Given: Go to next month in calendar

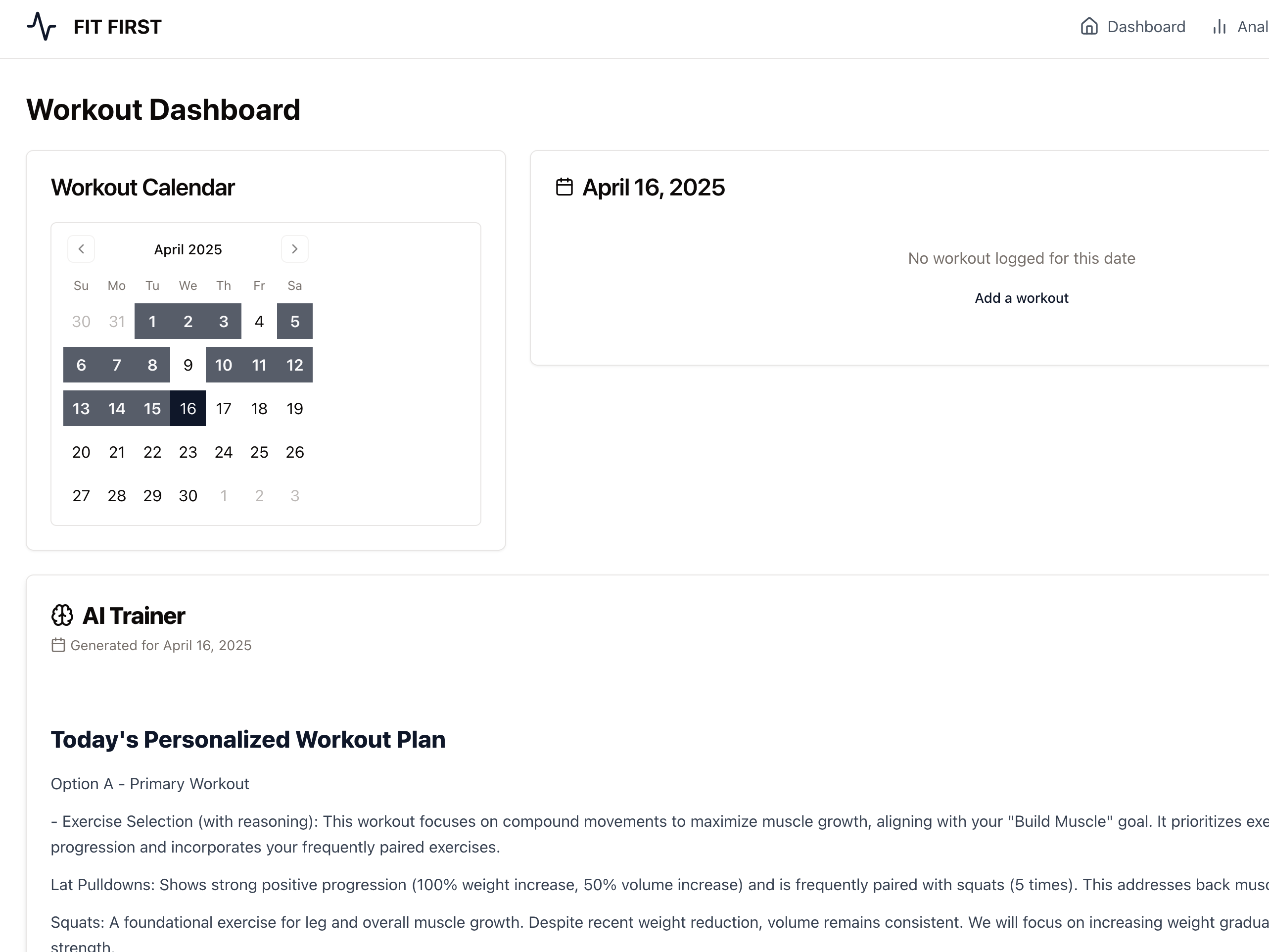Looking at the screenshot, I should (294, 249).
